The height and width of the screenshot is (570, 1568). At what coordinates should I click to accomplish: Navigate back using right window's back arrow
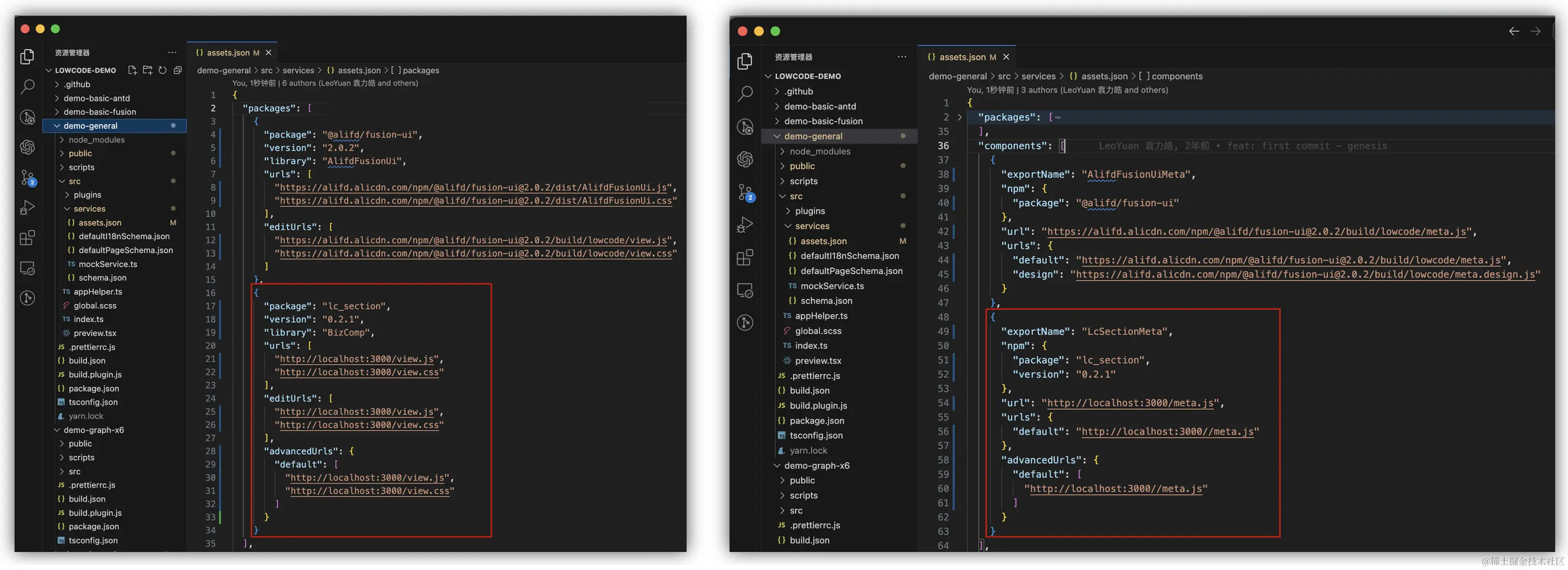point(1514,31)
